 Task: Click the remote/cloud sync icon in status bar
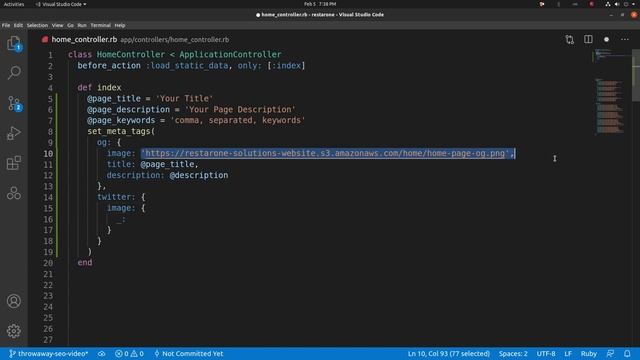pyautogui.click(x=102, y=354)
